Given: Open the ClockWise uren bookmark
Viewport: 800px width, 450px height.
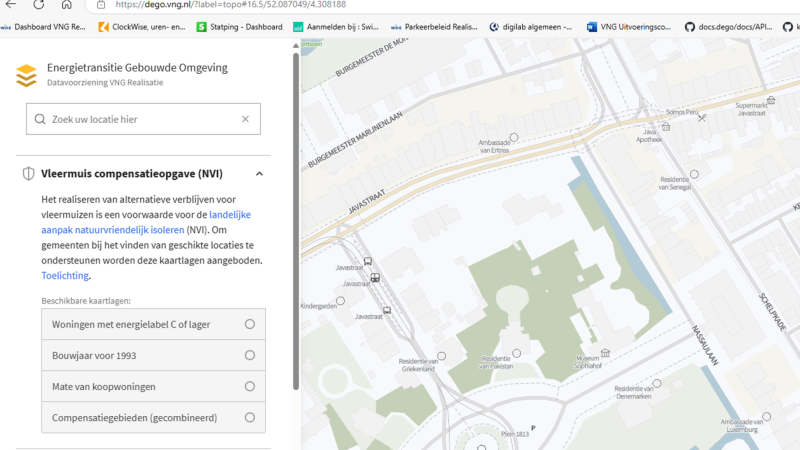Looking at the screenshot, I should click(x=142, y=27).
